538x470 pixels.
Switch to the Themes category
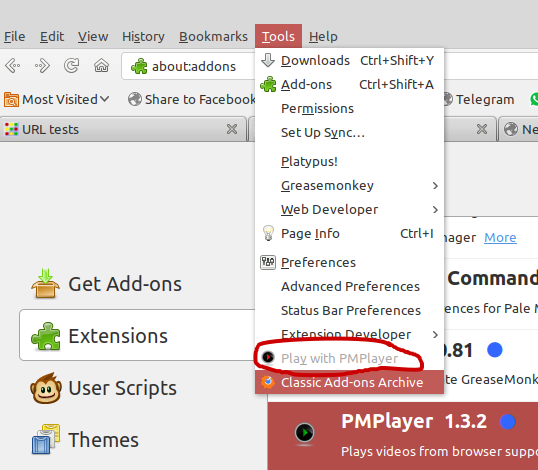(137, 439)
